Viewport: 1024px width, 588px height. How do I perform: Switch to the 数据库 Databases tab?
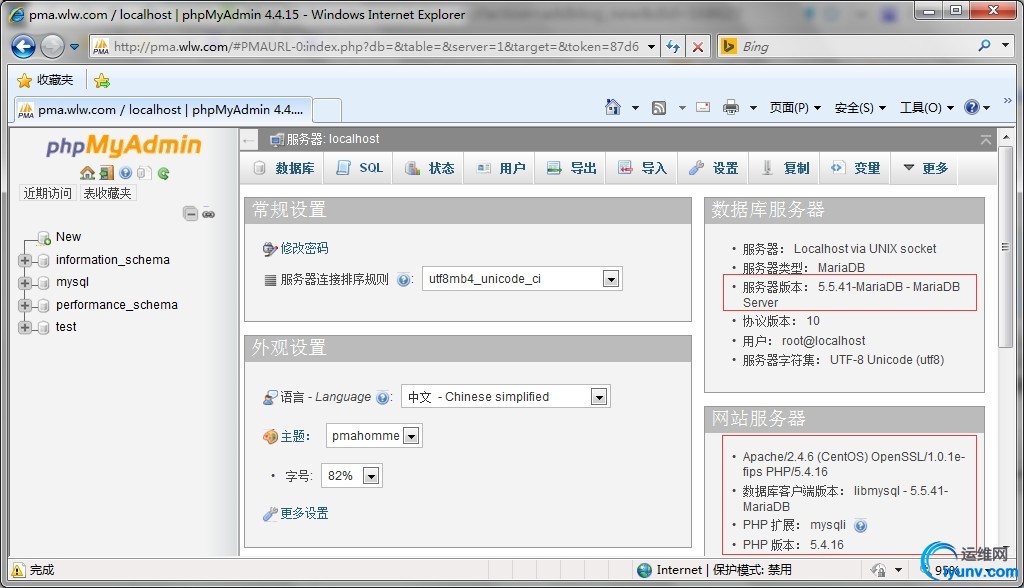pyautogui.click(x=284, y=168)
